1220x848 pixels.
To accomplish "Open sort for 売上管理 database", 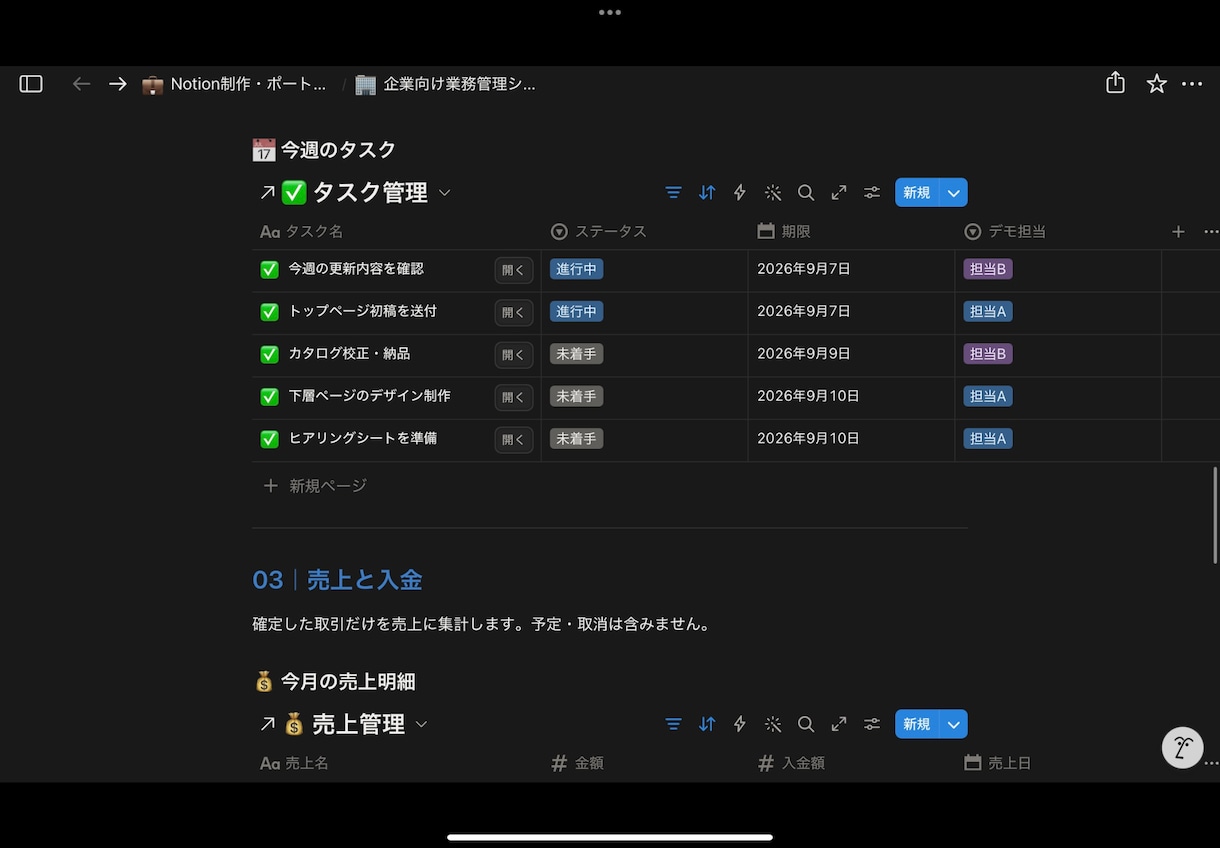I will coord(707,724).
